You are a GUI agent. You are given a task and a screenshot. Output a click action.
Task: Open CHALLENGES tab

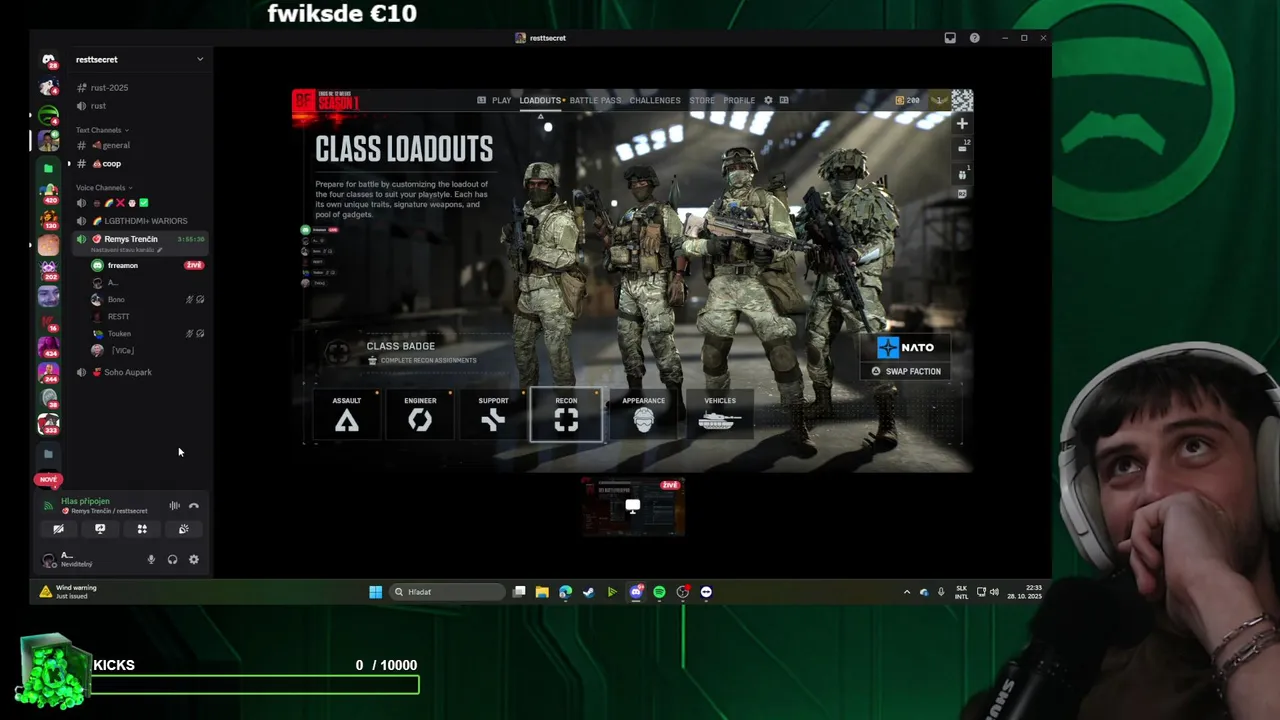655,100
